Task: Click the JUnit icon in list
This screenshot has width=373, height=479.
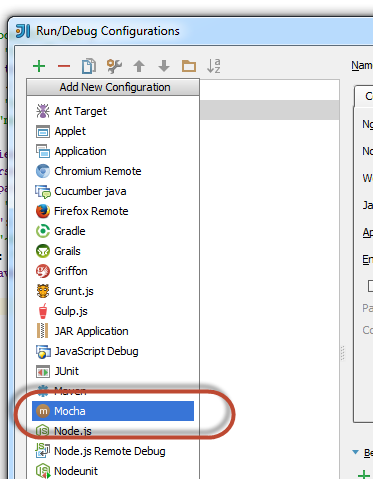Action: coord(43,371)
